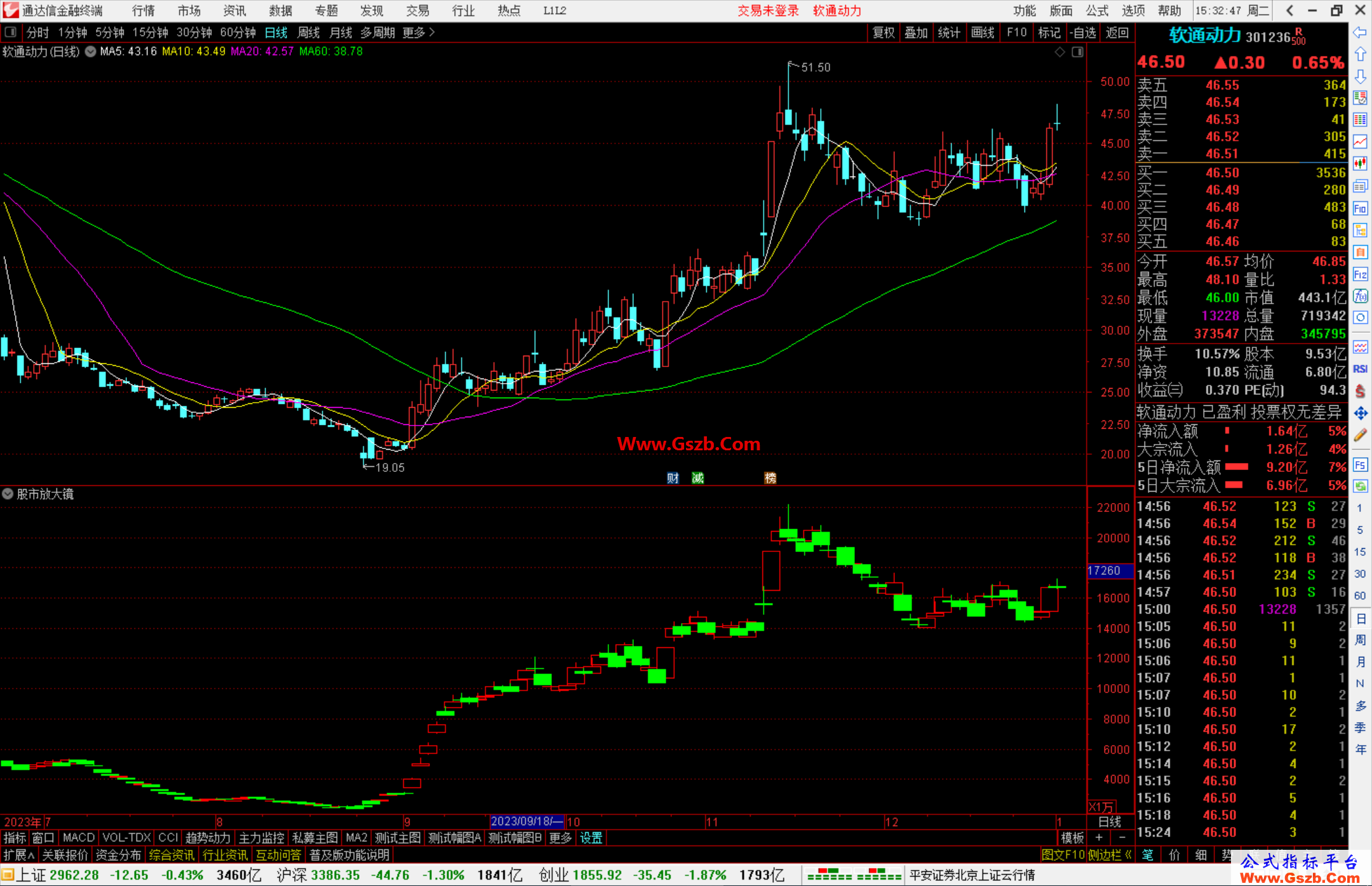Image resolution: width=1372 pixels, height=886 pixels.
Task: Open the 市场 menu
Action: [x=189, y=10]
